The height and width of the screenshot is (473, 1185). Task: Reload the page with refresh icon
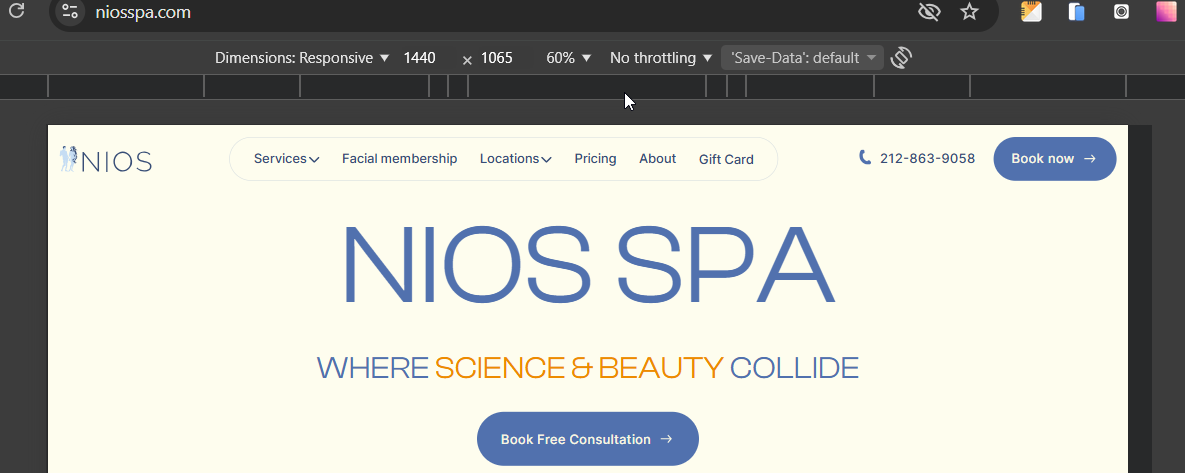click(16, 11)
